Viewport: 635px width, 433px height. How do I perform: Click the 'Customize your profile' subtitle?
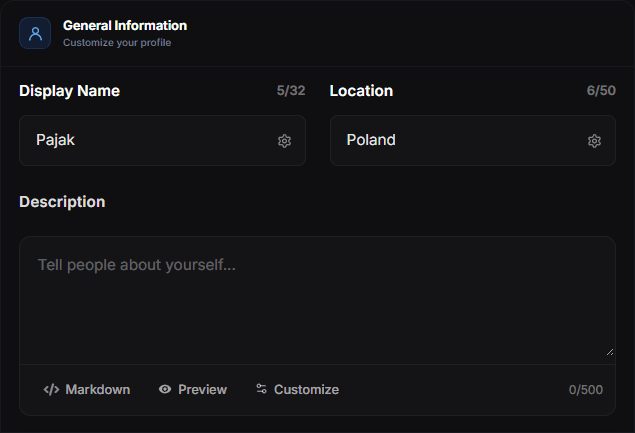pos(117,43)
